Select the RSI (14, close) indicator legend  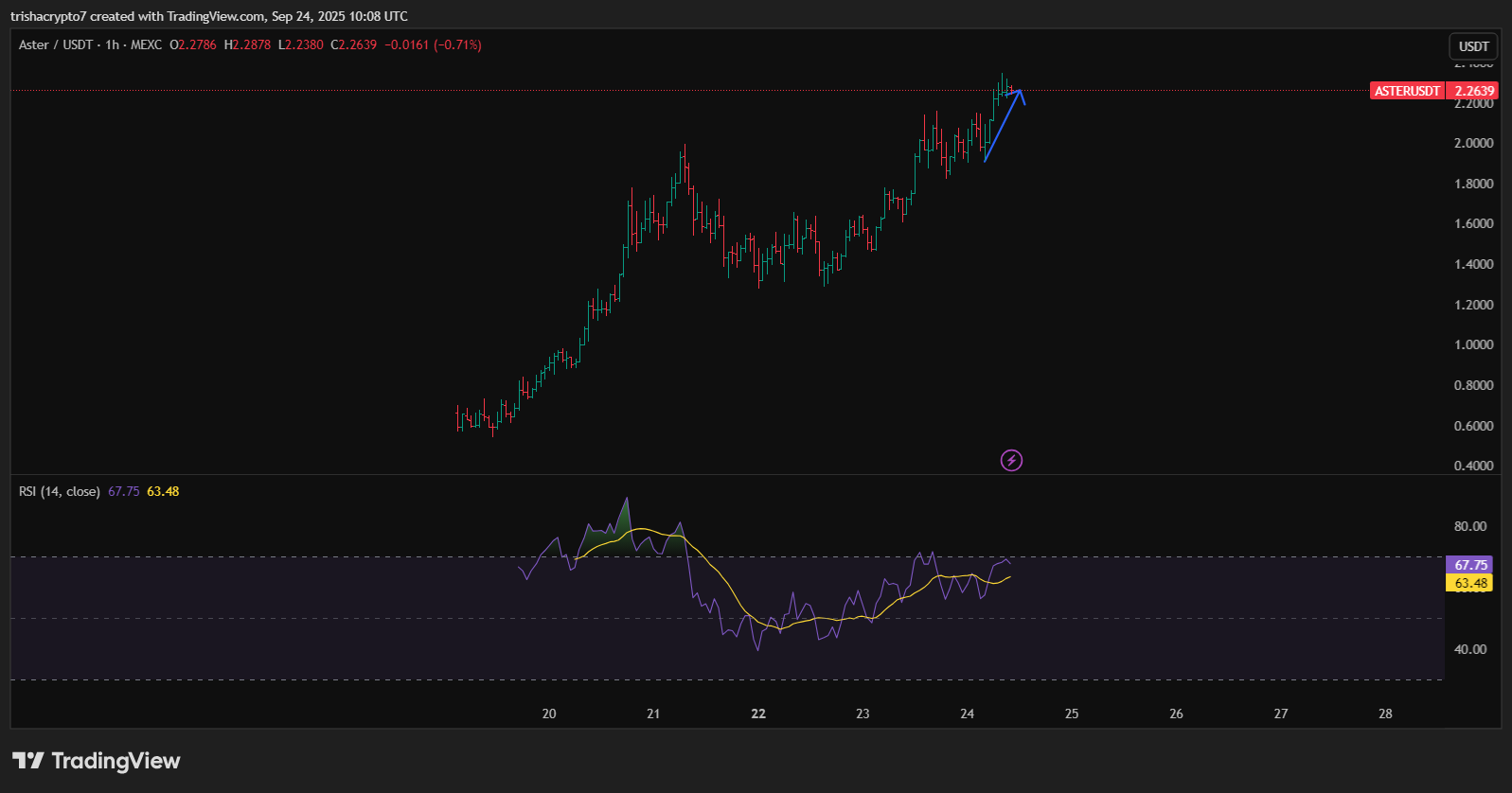(59, 491)
